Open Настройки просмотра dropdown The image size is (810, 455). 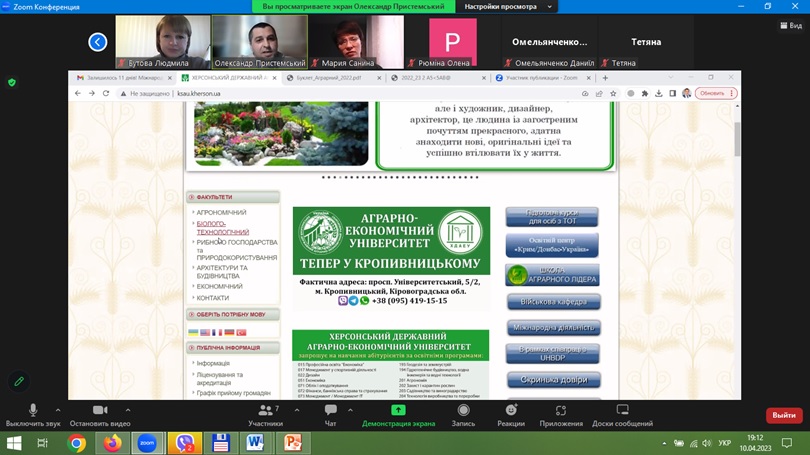point(508,7)
